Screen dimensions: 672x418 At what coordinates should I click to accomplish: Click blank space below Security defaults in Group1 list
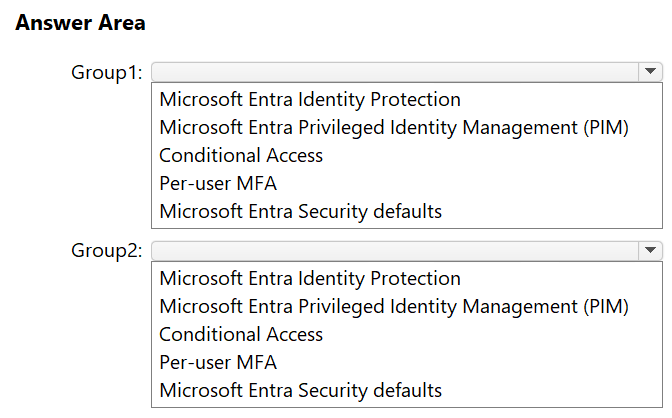click(x=400, y=225)
